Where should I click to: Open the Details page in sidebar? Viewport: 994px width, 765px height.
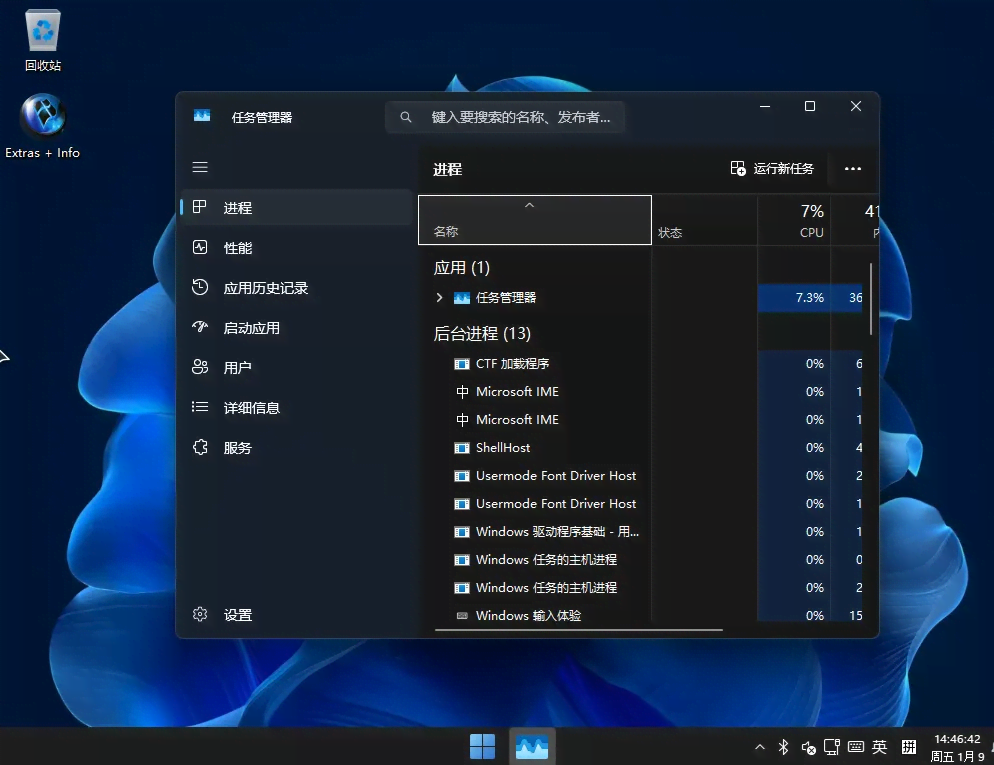coord(251,408)
